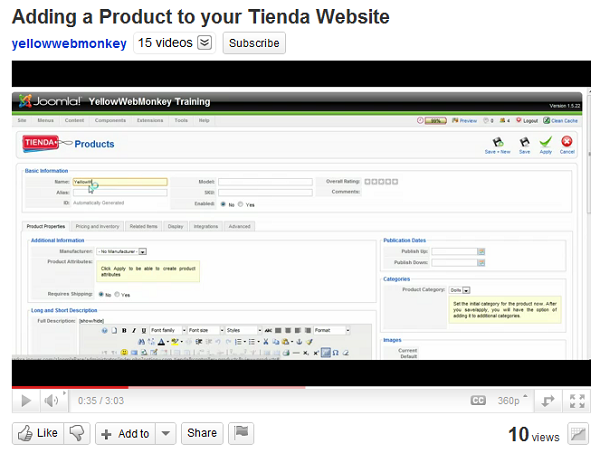Click in the Model field
This screenshot has height=453, width=600.
[266, 182]
